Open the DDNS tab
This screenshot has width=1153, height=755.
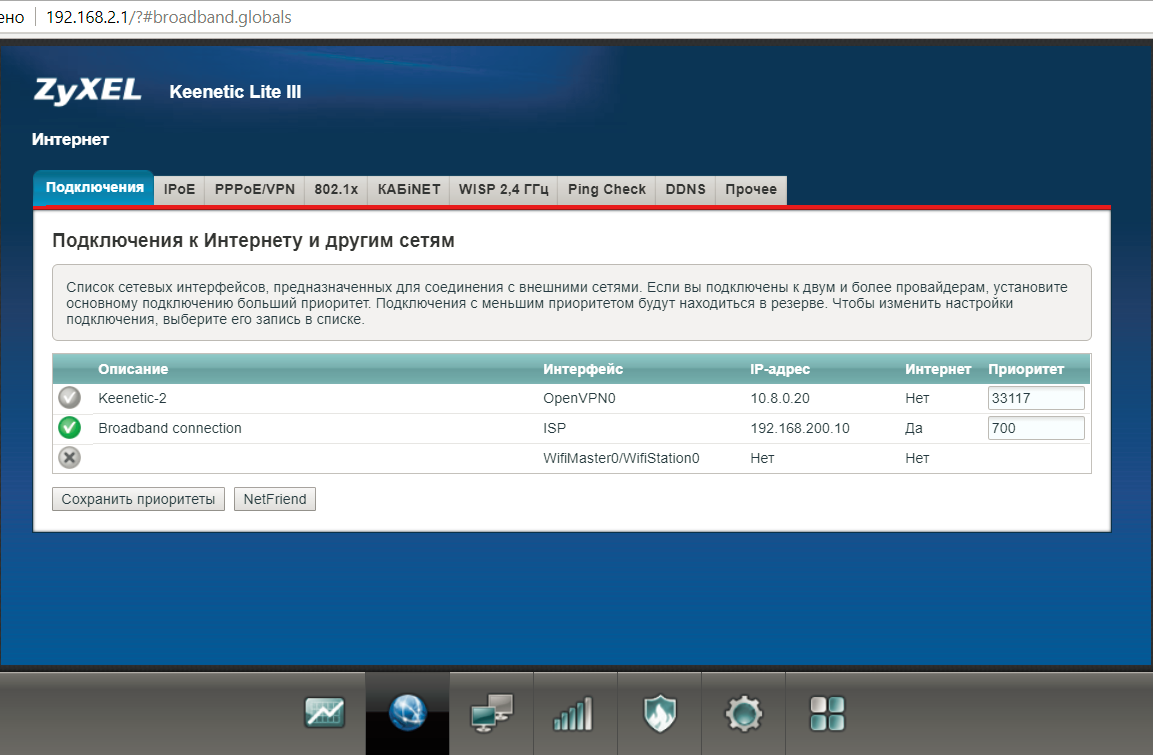tap(685, 189)
